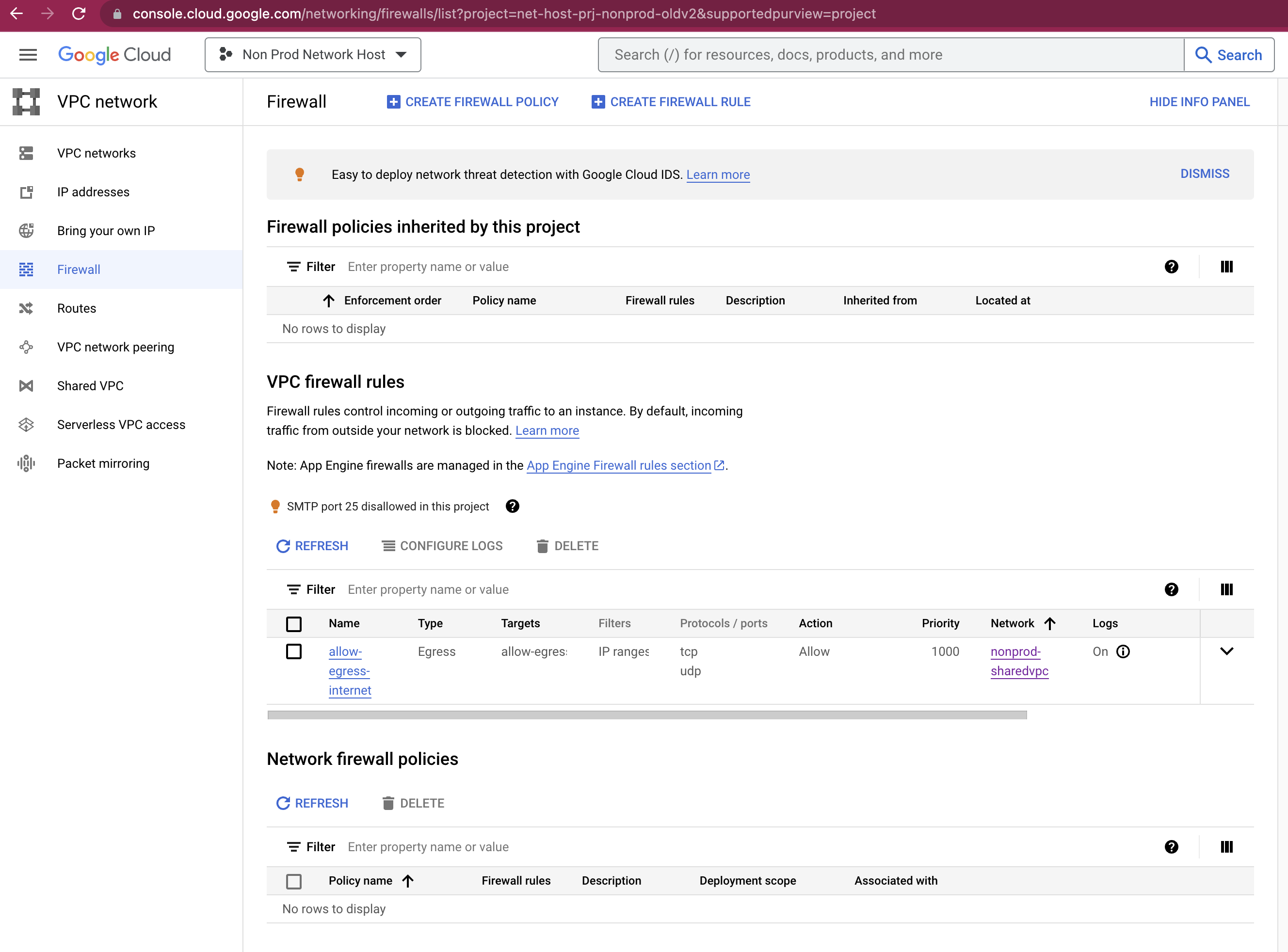The height and width of the screenshot is (952, 1288).
Task: Check the allow-egress-internet rule checkbox
Action: pos(294,651)
